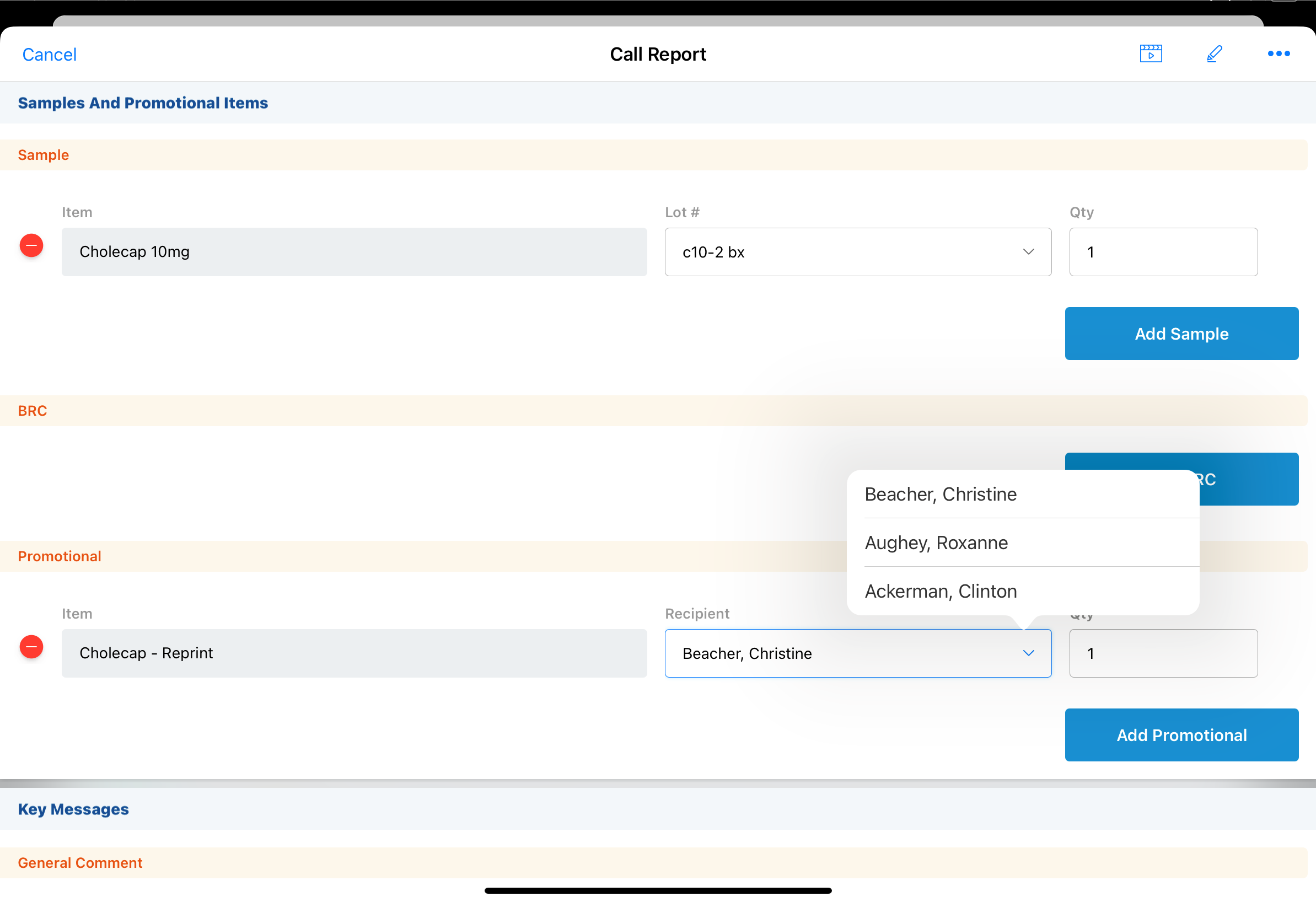
Task: Delete the Cholecap - Reprint promotional row
Action: point(32,647)
